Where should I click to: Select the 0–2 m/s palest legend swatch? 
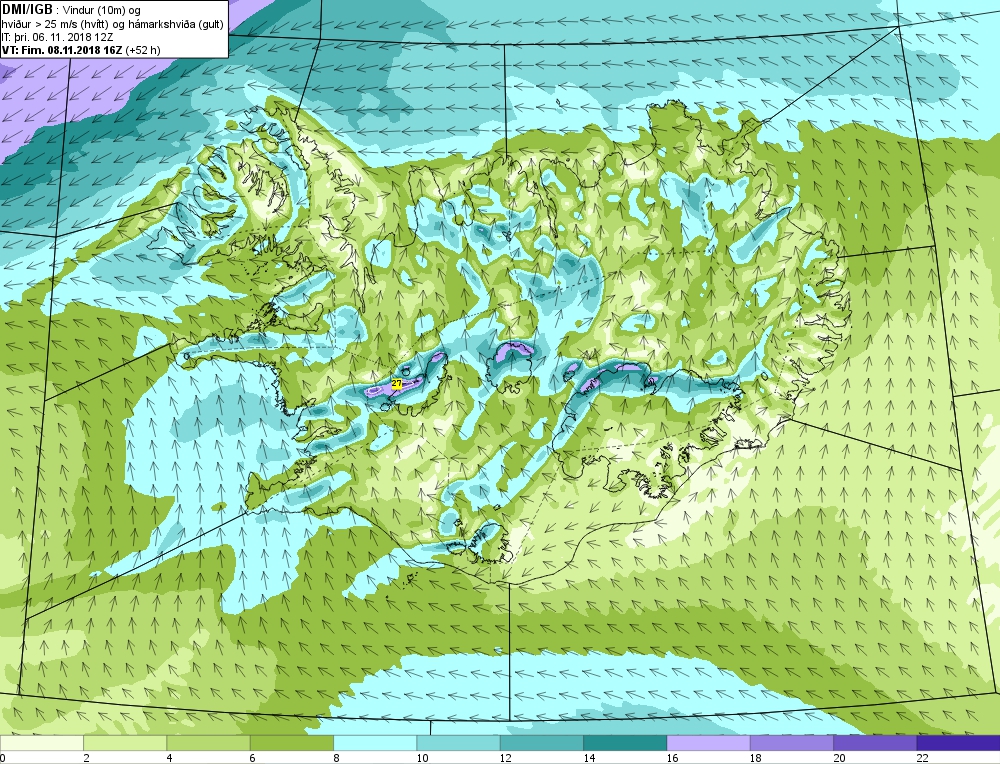(41, 744)
